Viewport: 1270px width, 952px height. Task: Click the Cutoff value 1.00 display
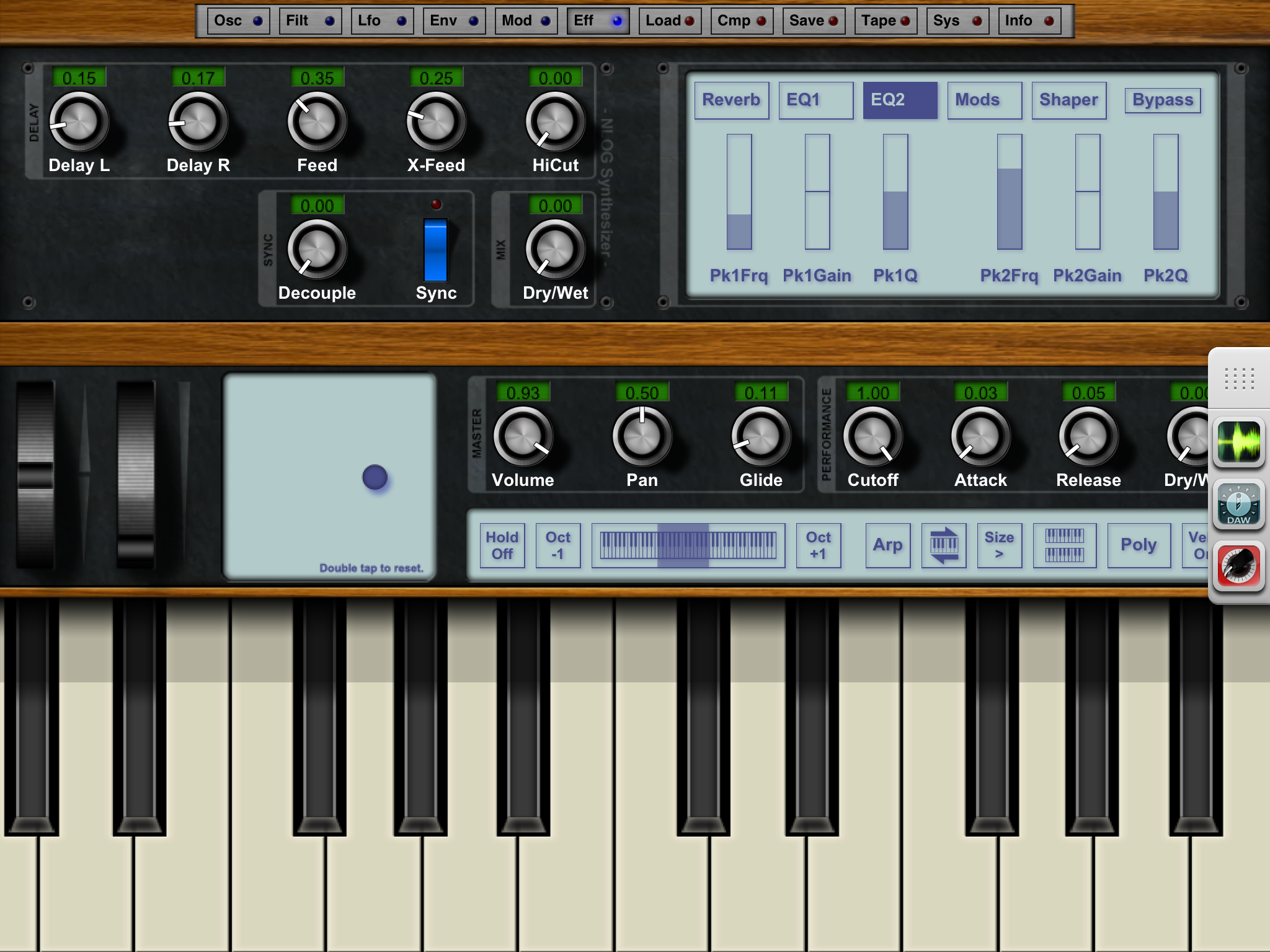[873, 392]
